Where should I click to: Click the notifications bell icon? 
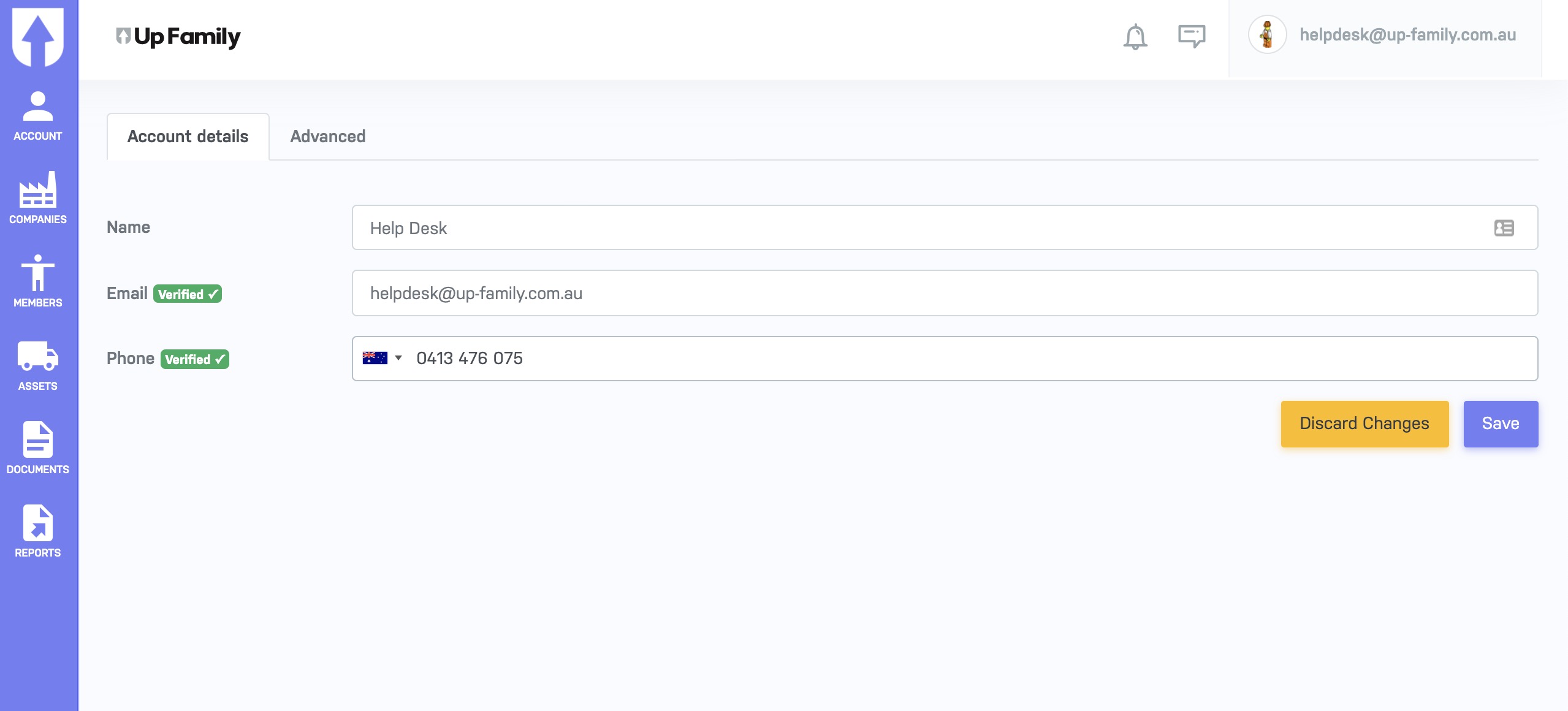pos(1135,37)
